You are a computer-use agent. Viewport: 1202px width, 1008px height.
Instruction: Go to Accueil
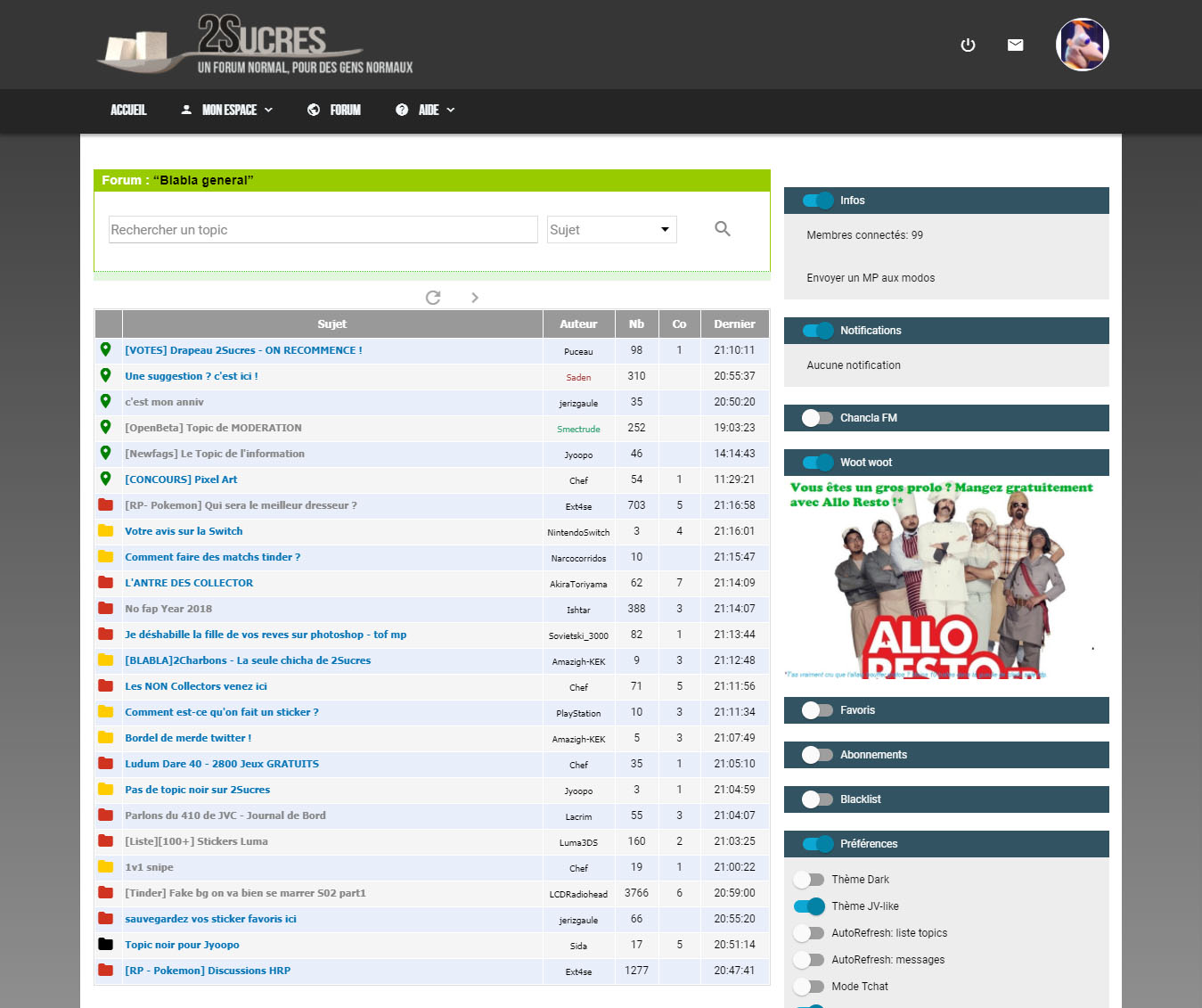(128, 110)
